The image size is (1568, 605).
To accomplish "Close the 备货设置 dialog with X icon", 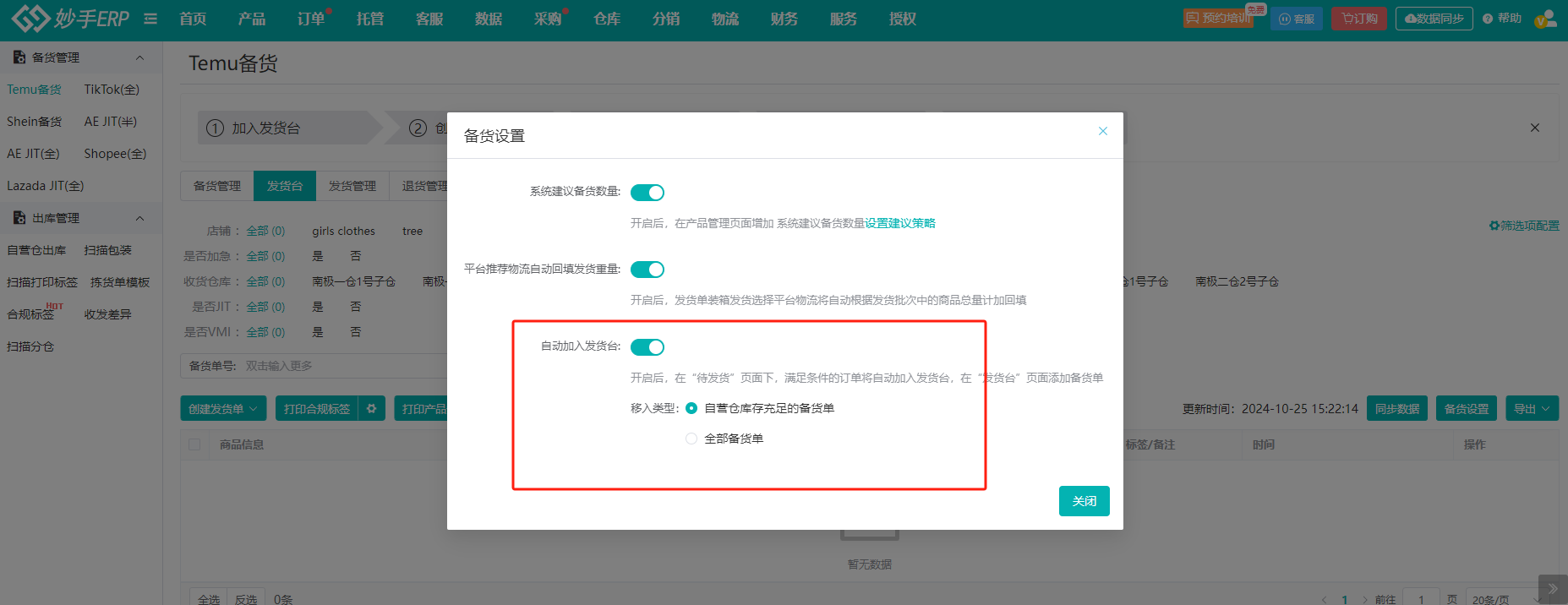I will click(1102, 131).
